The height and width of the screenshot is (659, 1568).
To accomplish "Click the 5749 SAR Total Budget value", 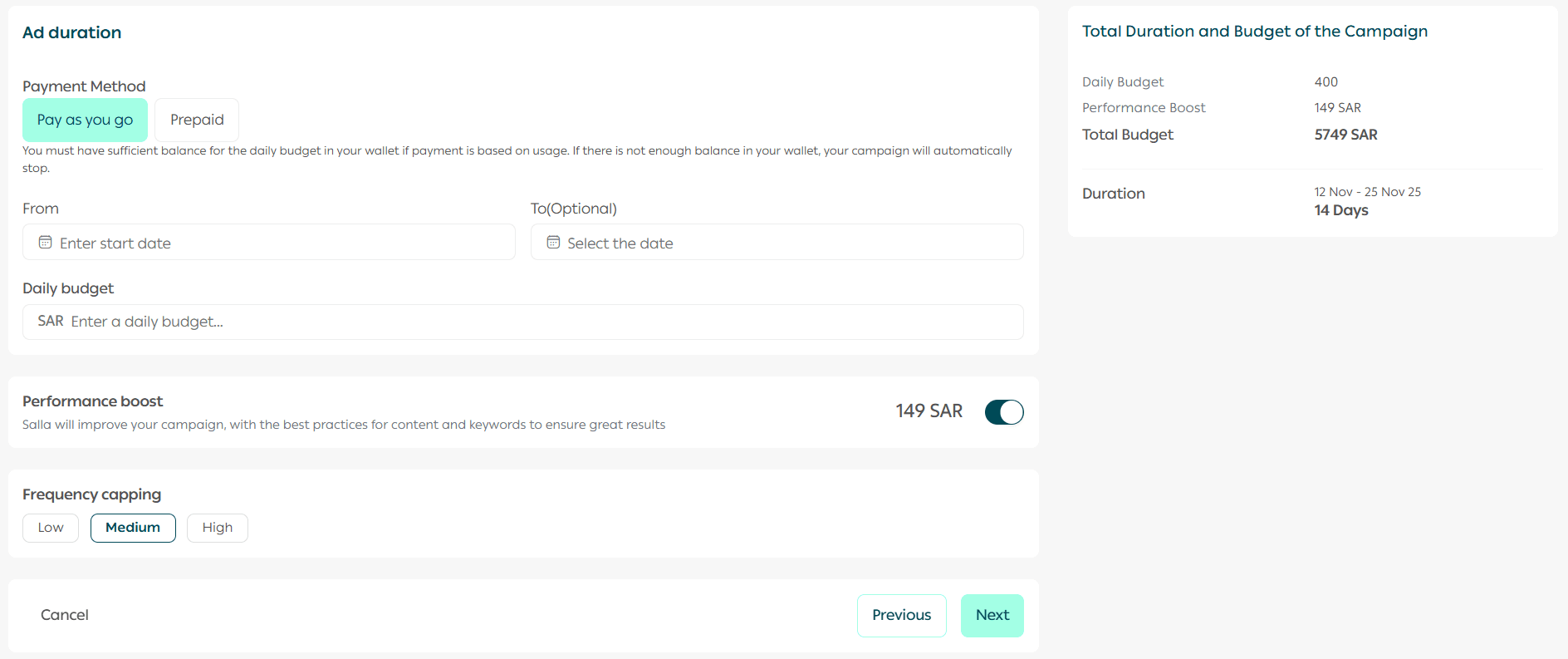I will click(1345, 135).
